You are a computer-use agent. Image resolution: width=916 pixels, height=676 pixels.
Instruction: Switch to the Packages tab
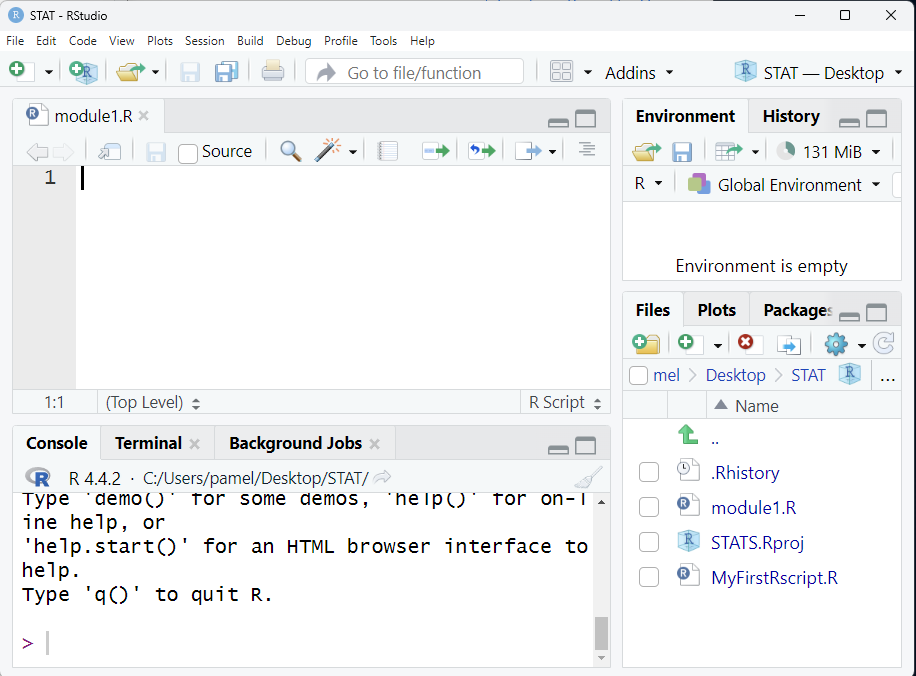pyautogui.click(x=797, y=310)
